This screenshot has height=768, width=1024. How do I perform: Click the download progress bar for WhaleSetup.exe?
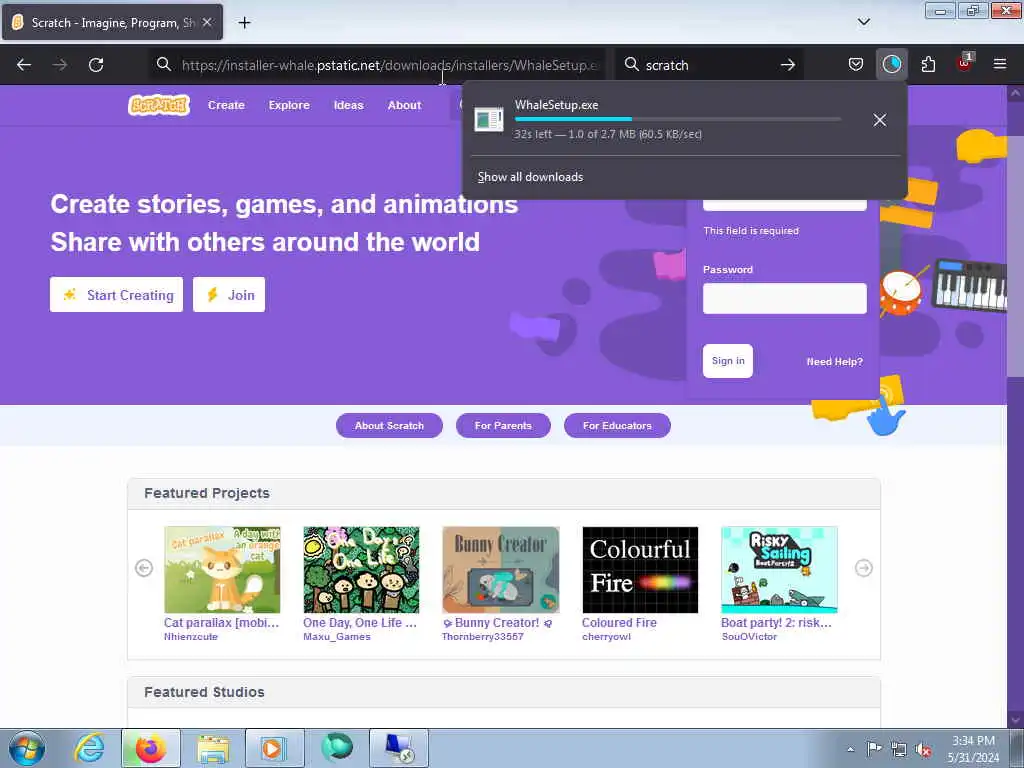point(677,120)
